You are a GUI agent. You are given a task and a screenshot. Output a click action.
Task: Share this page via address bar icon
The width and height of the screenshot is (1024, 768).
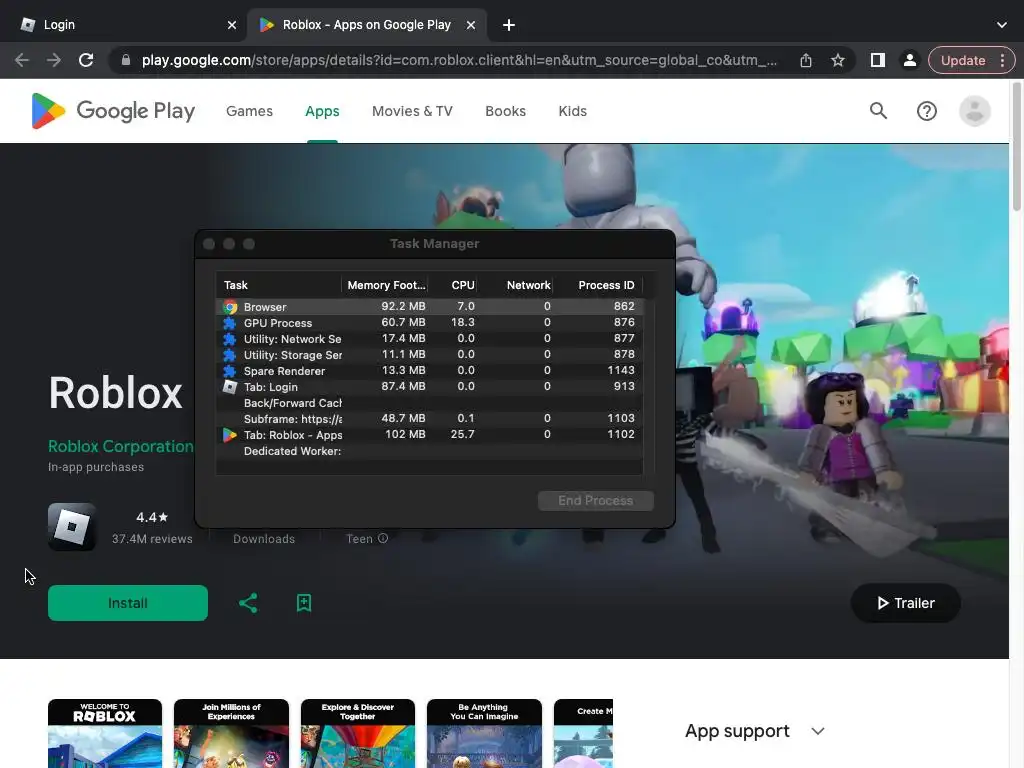[806, 60]
